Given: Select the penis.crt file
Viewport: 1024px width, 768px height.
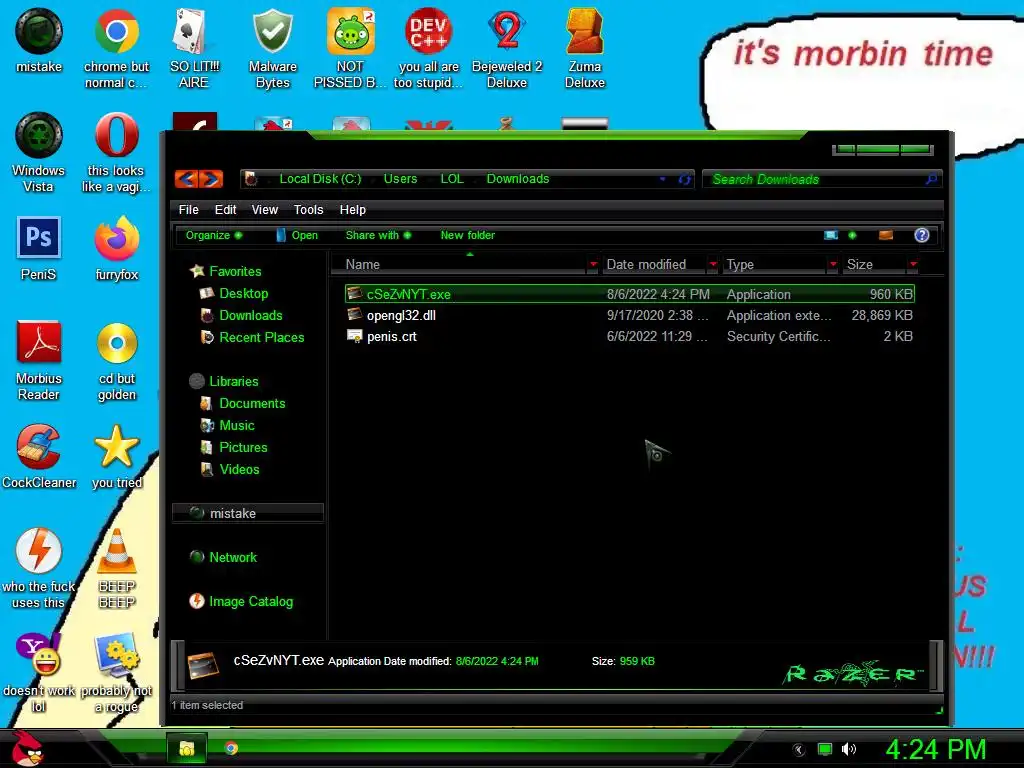Looking at the screenshot, I should click(x=630, y=336).
